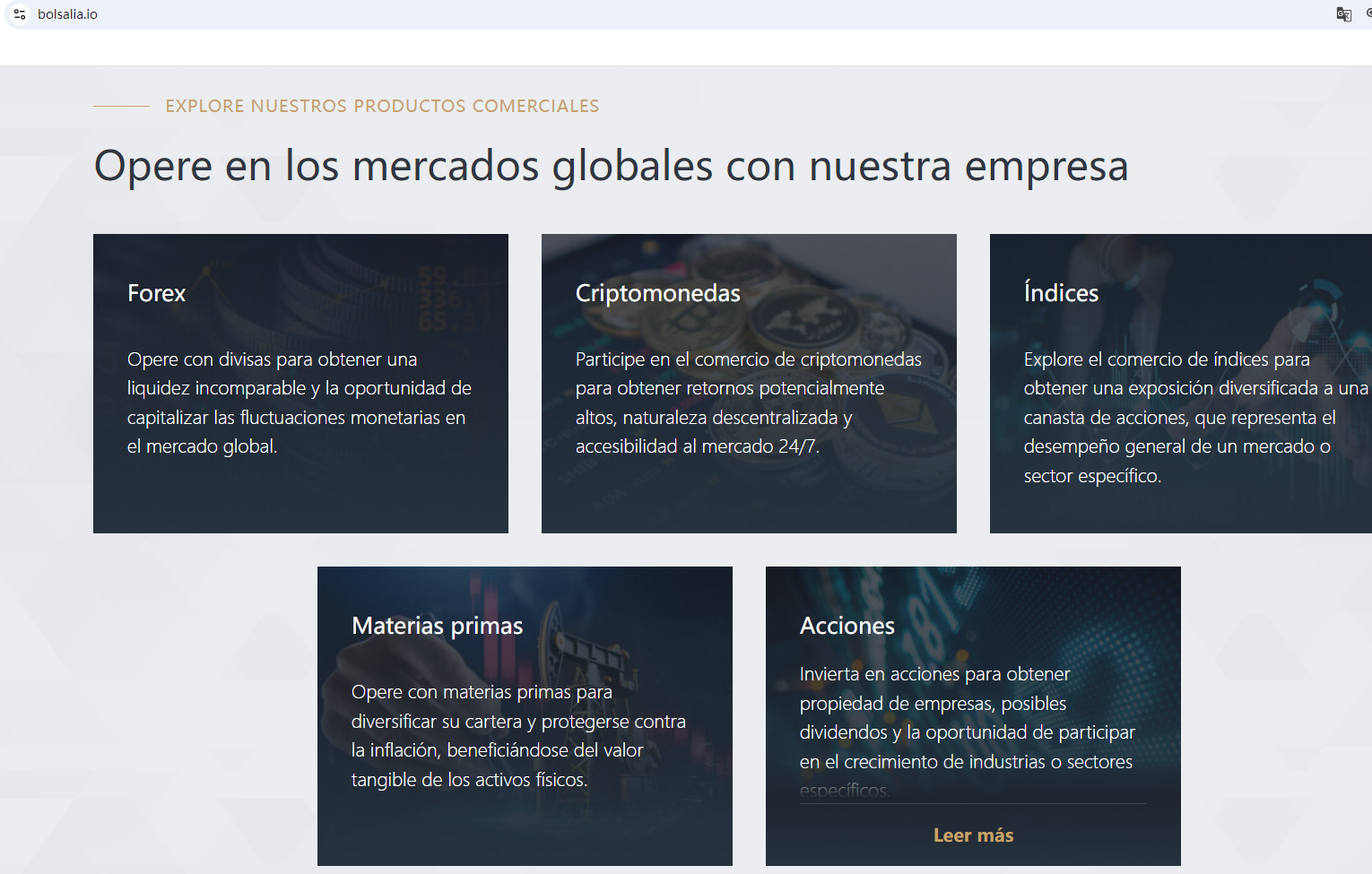Click the site information icon beside the URL
This screenshot has width=1372, height=874.
point(20,14)
